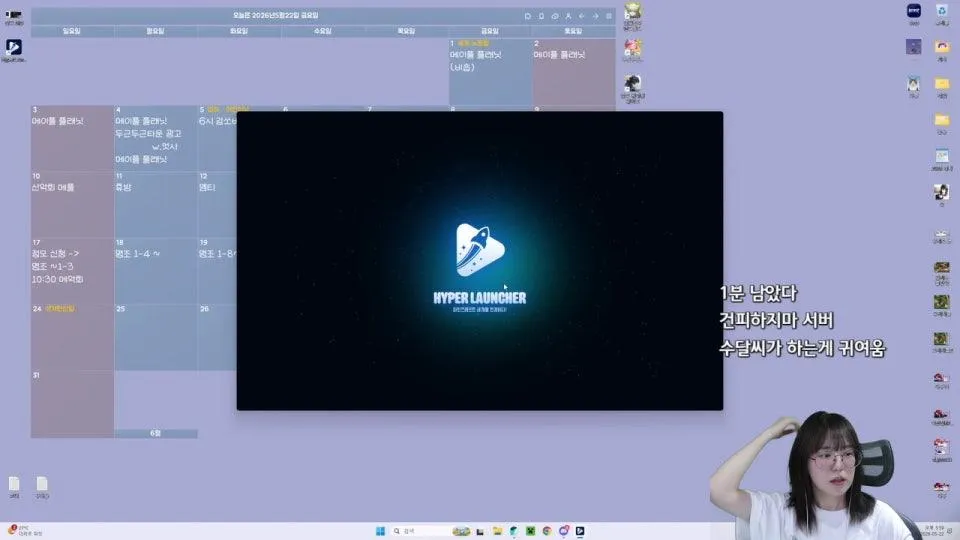
Task: Click the calendar widget user icon
Action: pyautogui.click(x=568, y=16)
